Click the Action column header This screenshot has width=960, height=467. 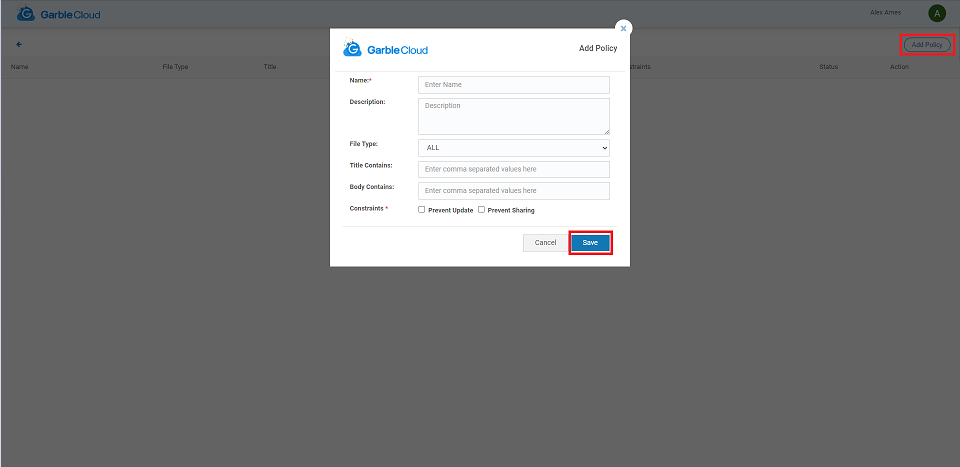click(x=899, y=67)
